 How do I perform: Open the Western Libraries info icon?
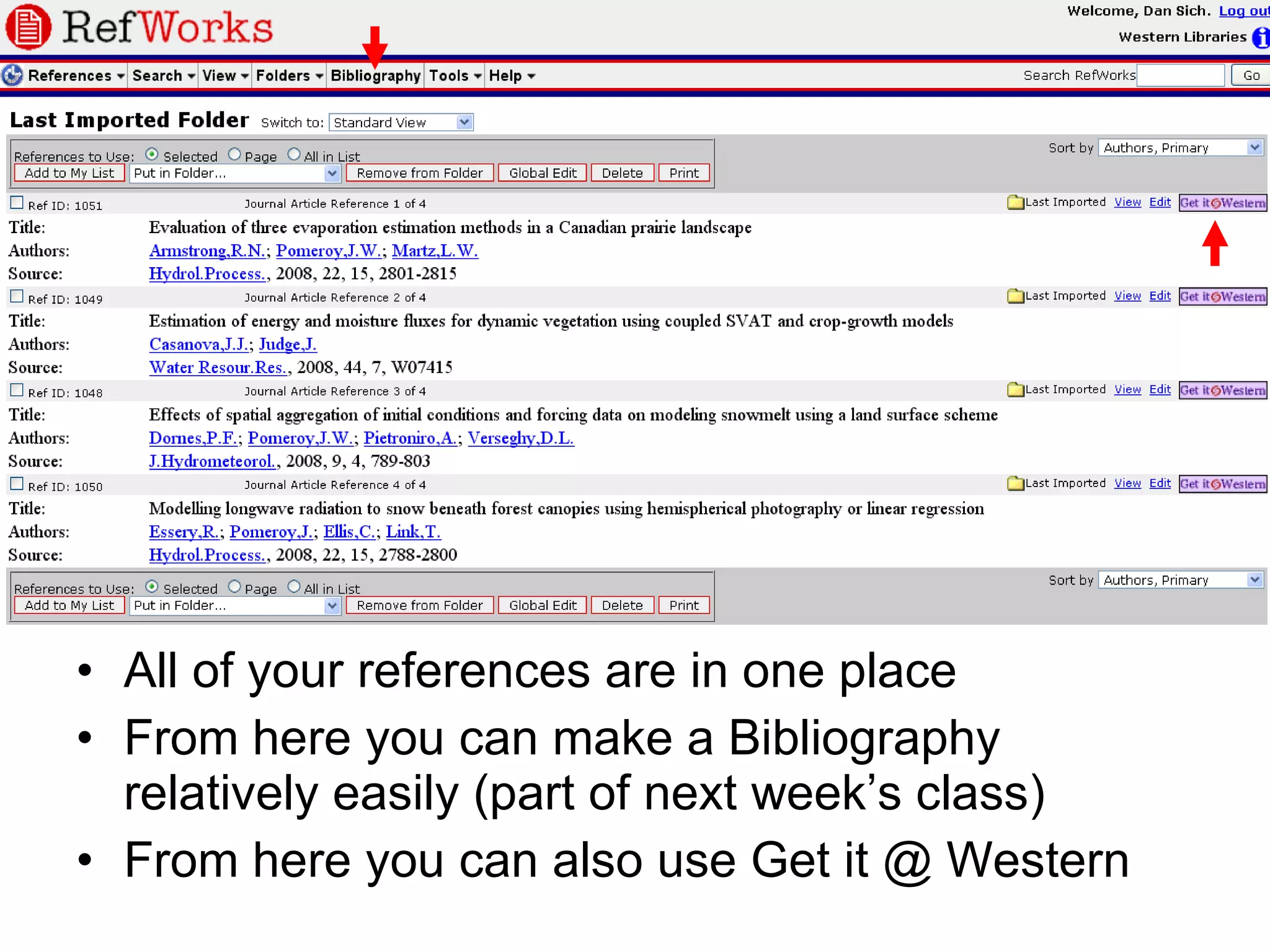1261,37
